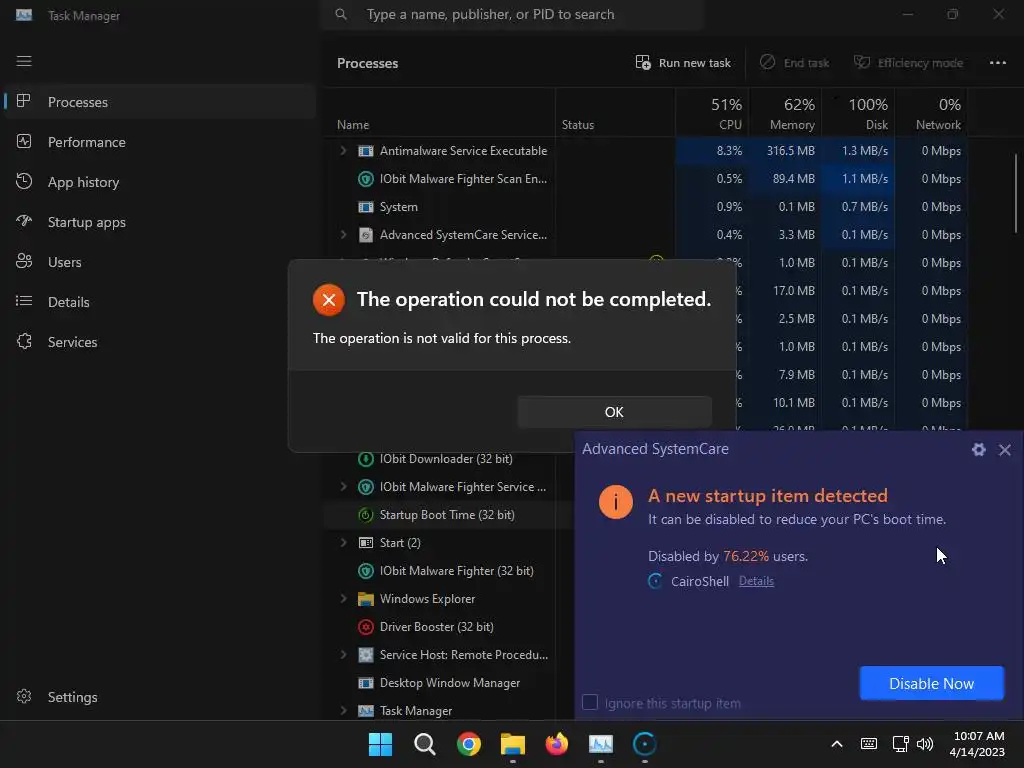The image size is (1024, 768).
Task: Switch to the Users page
Action: (160, 262)
